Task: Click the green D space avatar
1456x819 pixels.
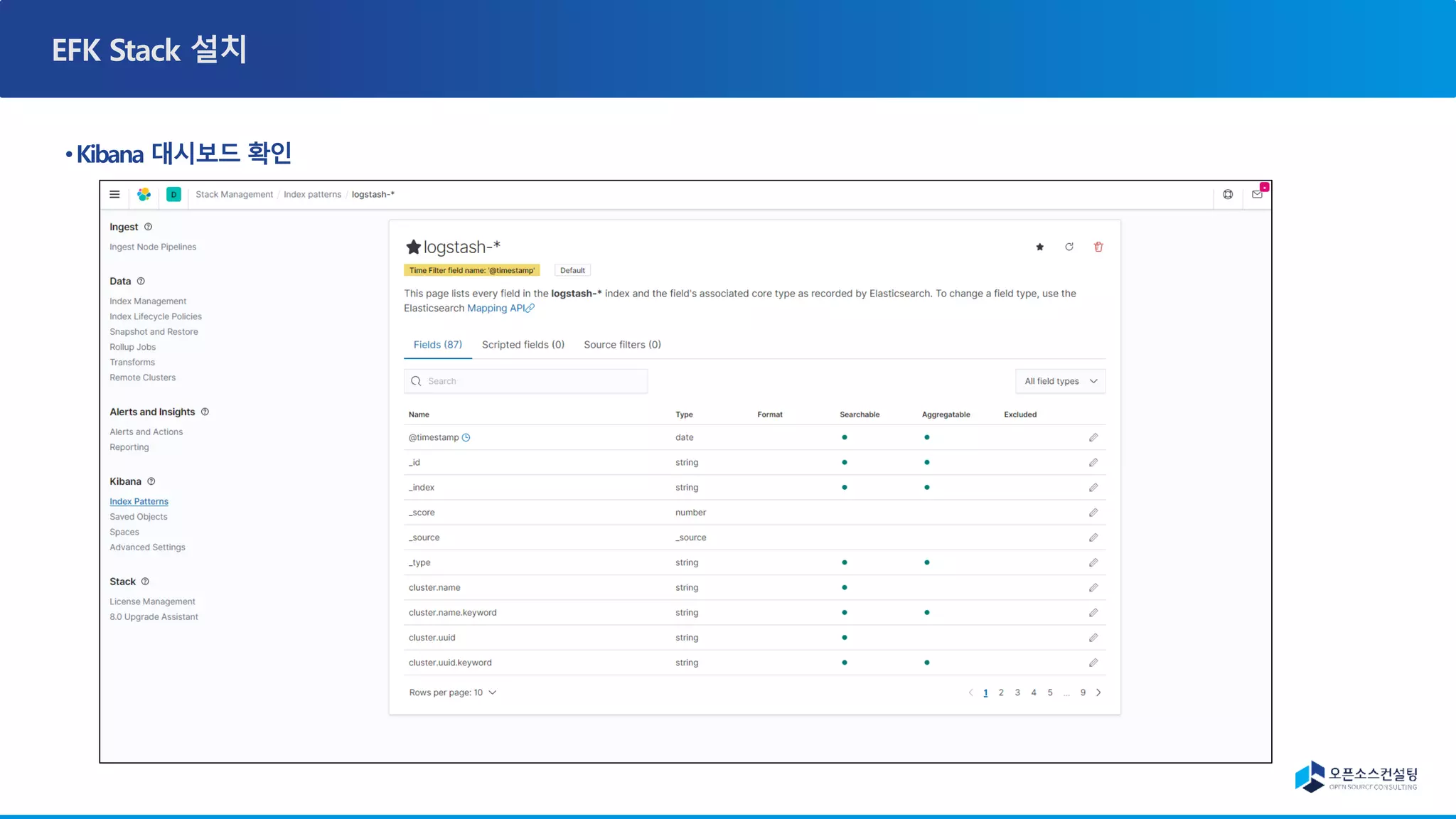Action: 173,194
